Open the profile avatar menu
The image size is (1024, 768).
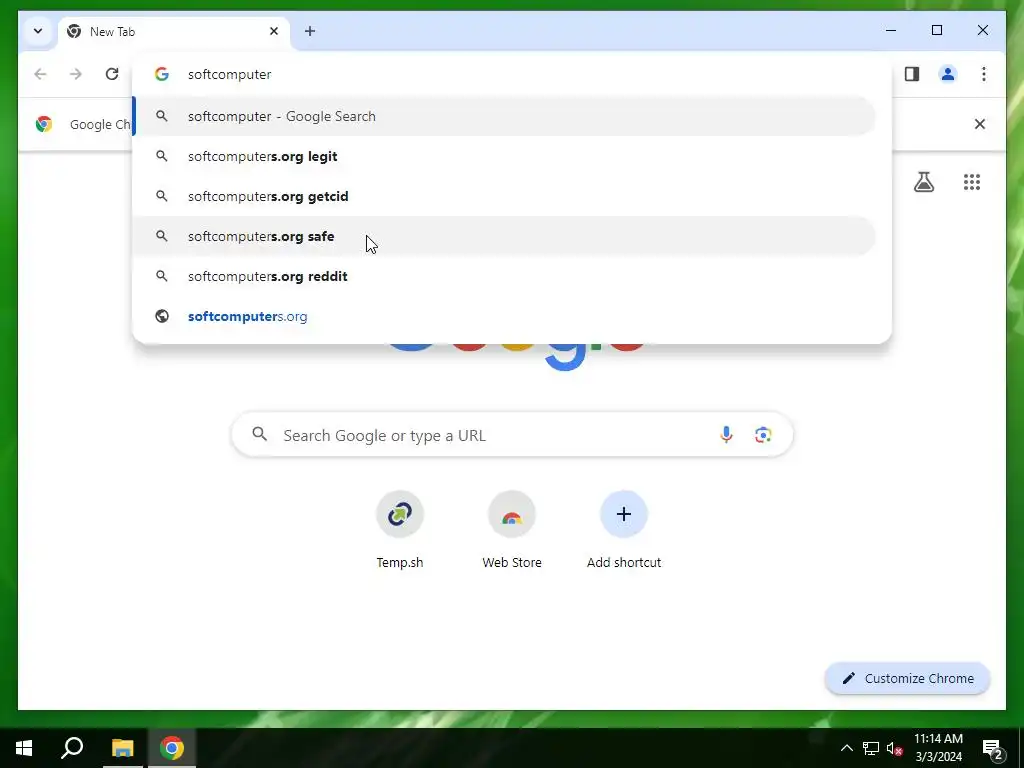point(948,74)
